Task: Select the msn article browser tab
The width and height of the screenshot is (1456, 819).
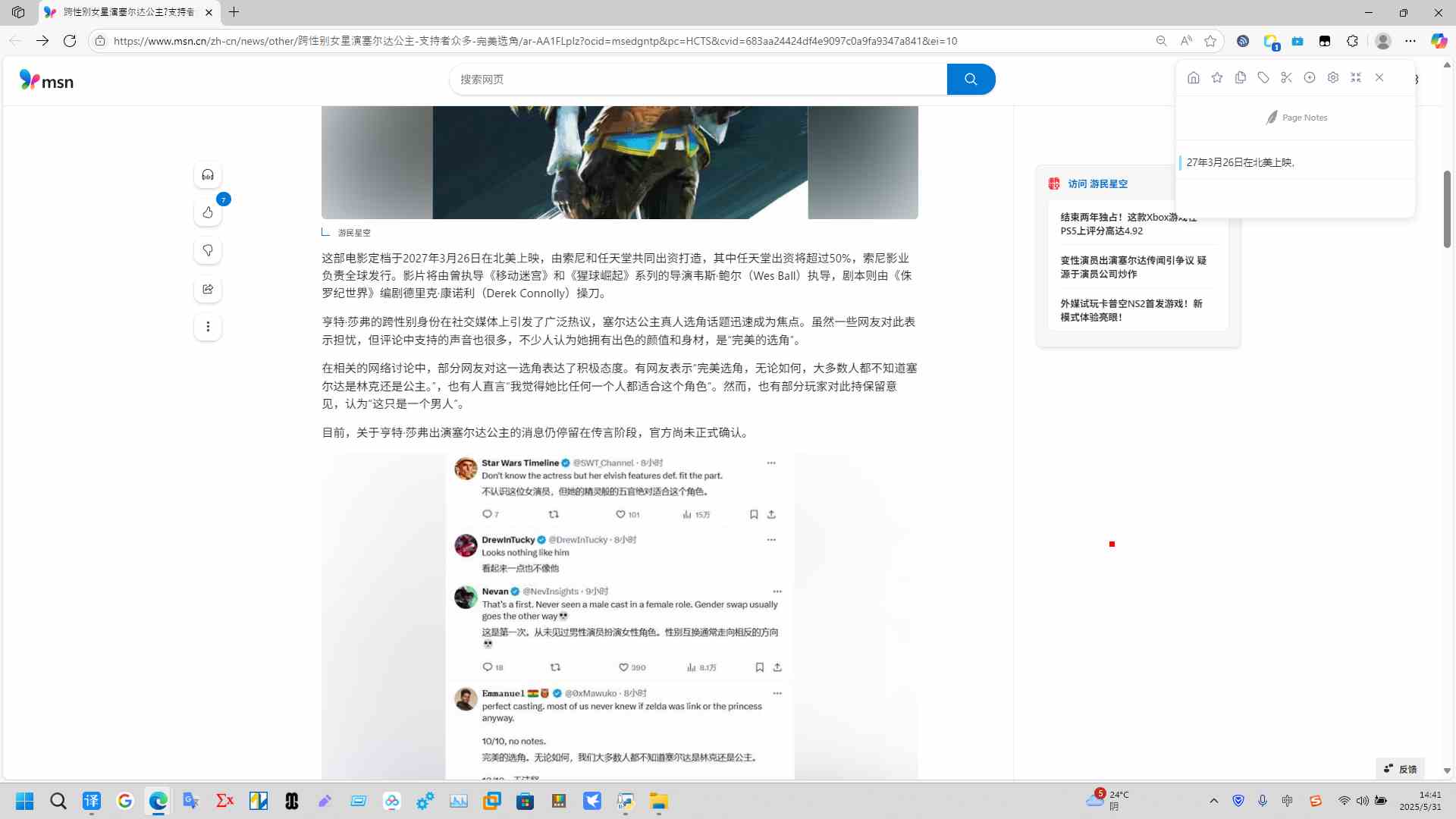Action: pos(129,12)
